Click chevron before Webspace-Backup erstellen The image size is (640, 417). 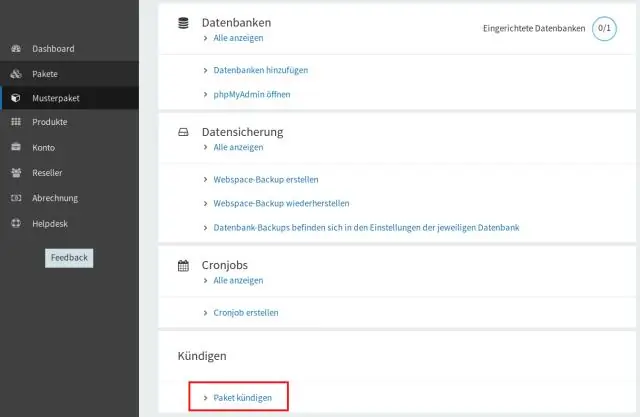pos(205,180)
